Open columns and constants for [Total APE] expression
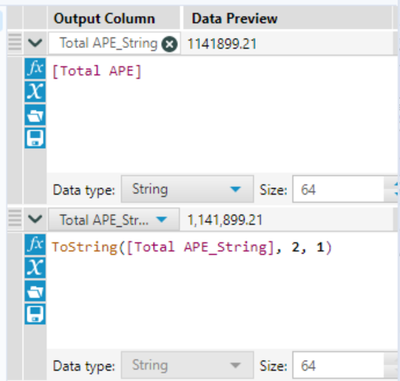 click(x=35, y=92)
